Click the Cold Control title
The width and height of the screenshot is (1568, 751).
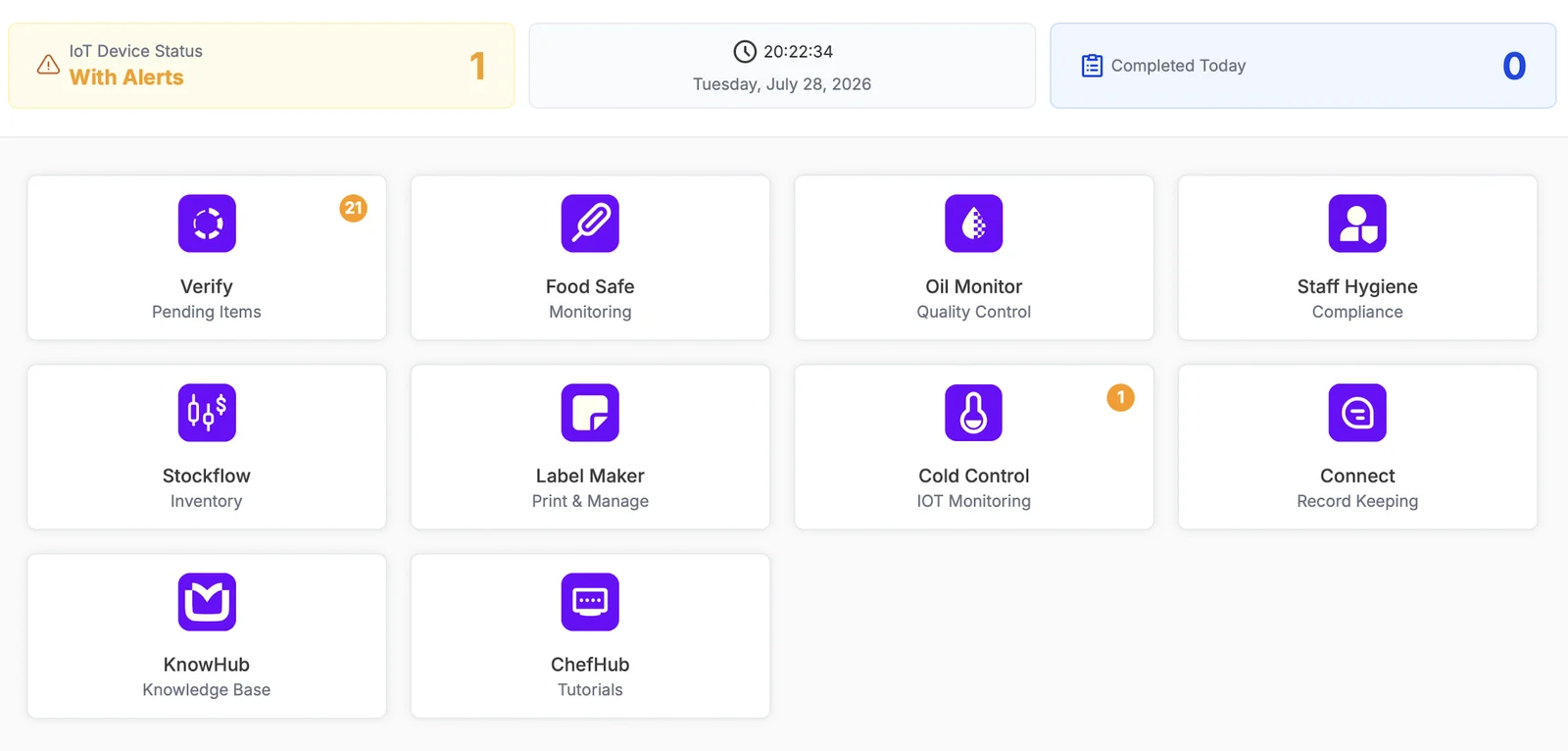[x=974, y=476]
